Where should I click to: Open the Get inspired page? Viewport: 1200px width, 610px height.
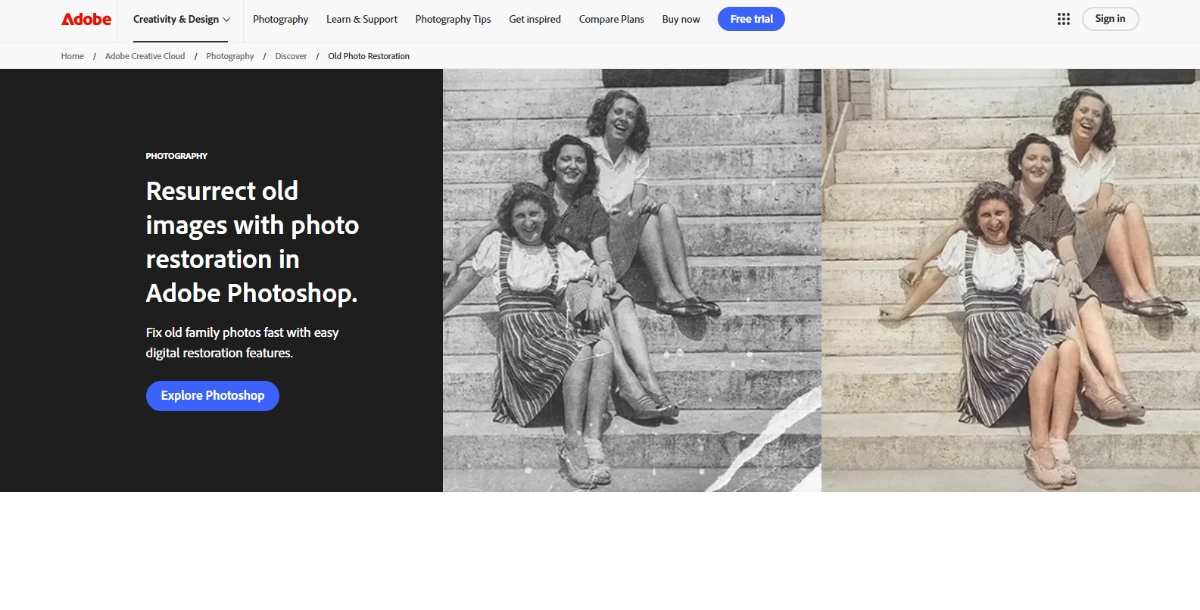(x=535, y=19)
